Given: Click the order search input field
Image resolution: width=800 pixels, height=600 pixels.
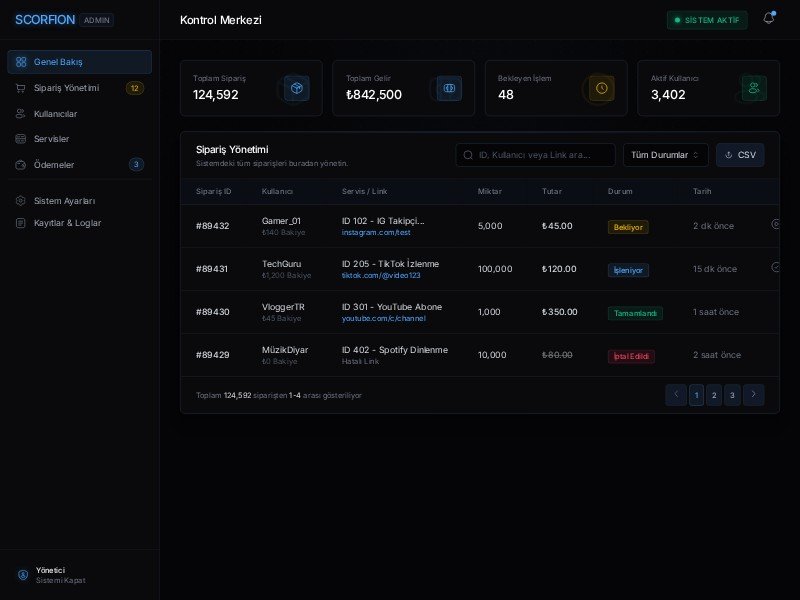Looking at the screenshot, I should tap(536, 155).
